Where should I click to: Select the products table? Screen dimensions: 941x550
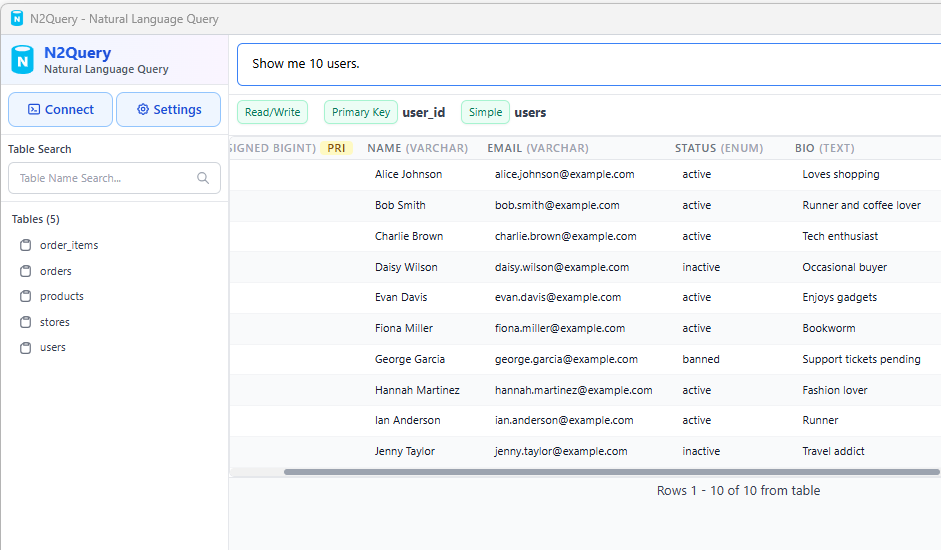point(62,296)
